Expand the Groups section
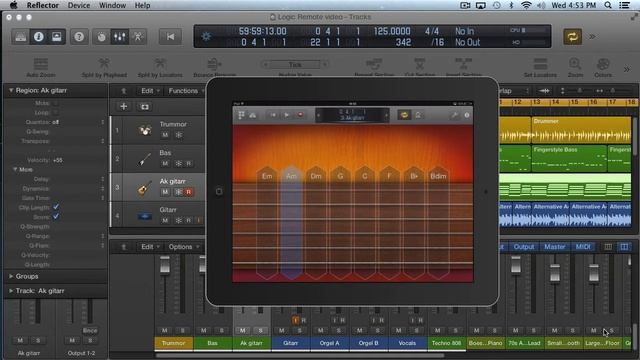Image resolution: width=640 pixels, height=360 pixels. (x=11, y=276)
